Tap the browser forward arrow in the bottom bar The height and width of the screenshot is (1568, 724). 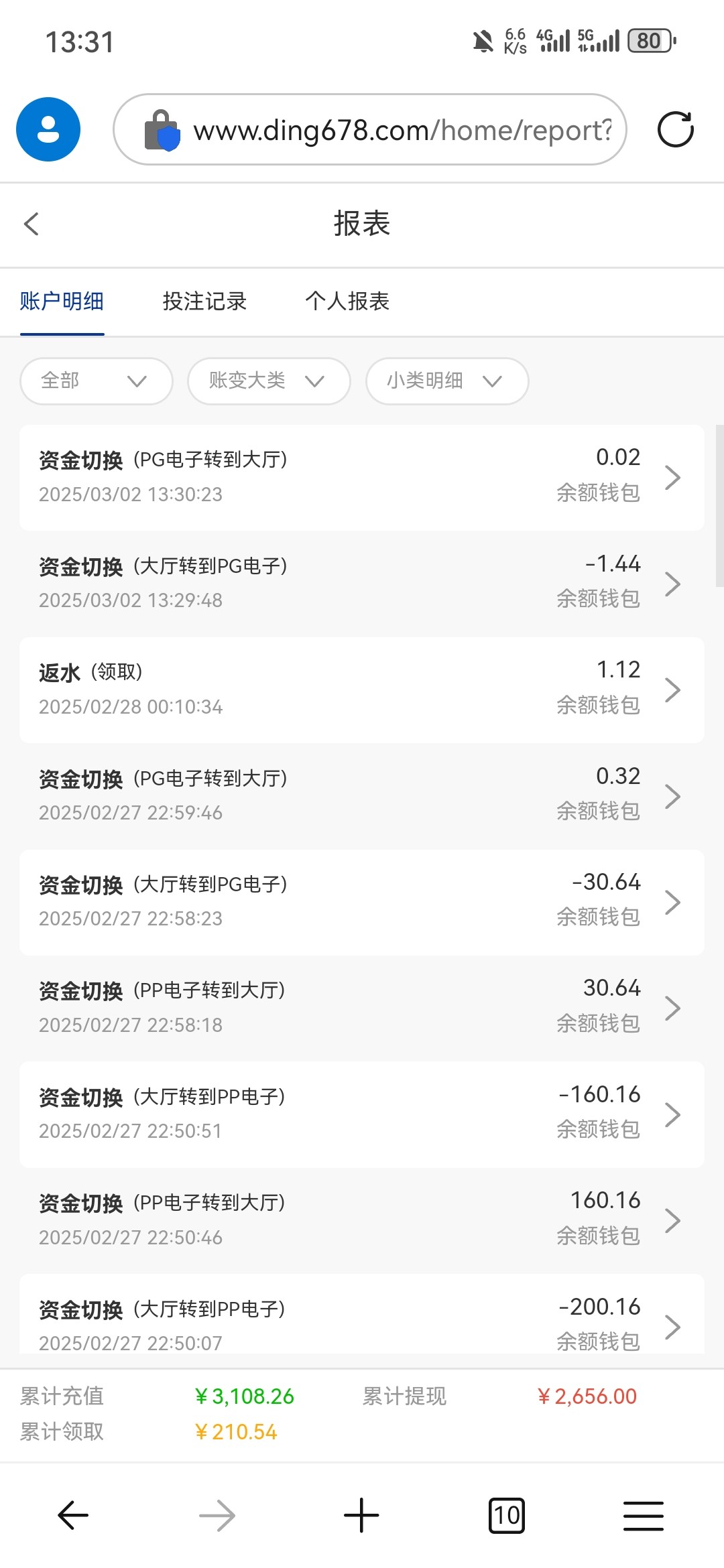click(x=217, y=1515)
